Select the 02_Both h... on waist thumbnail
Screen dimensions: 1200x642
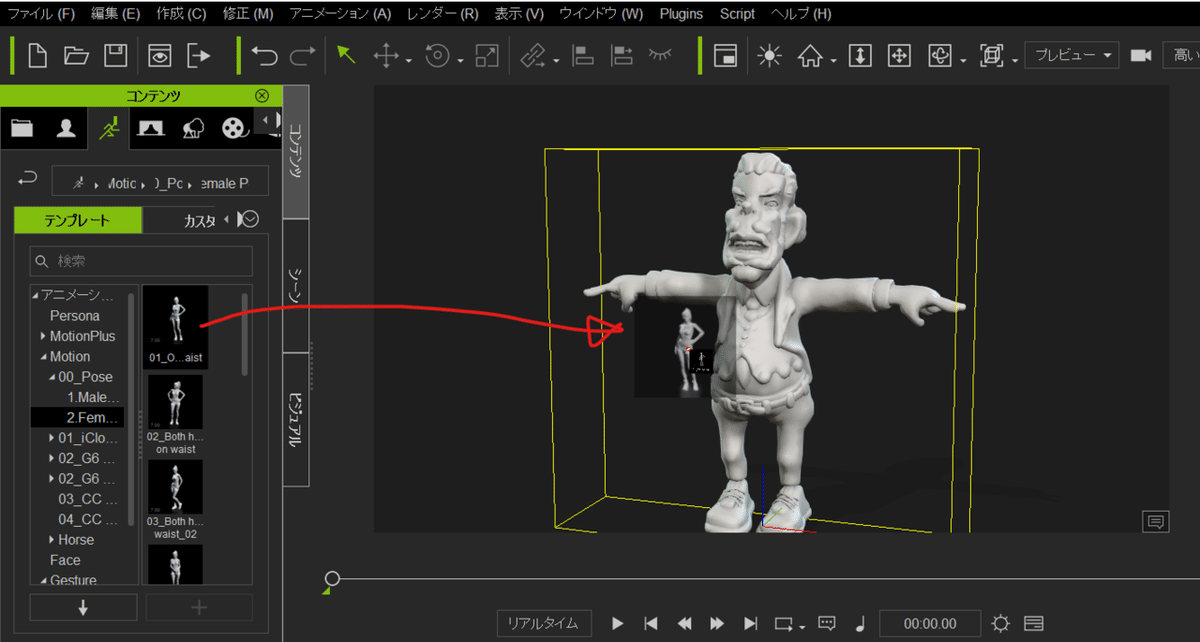coord(175,414)
